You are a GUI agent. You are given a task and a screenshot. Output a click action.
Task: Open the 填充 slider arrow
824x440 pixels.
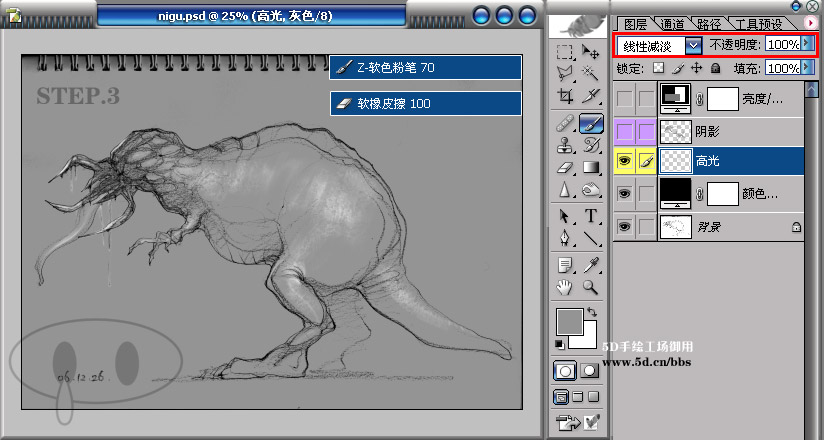807,68
